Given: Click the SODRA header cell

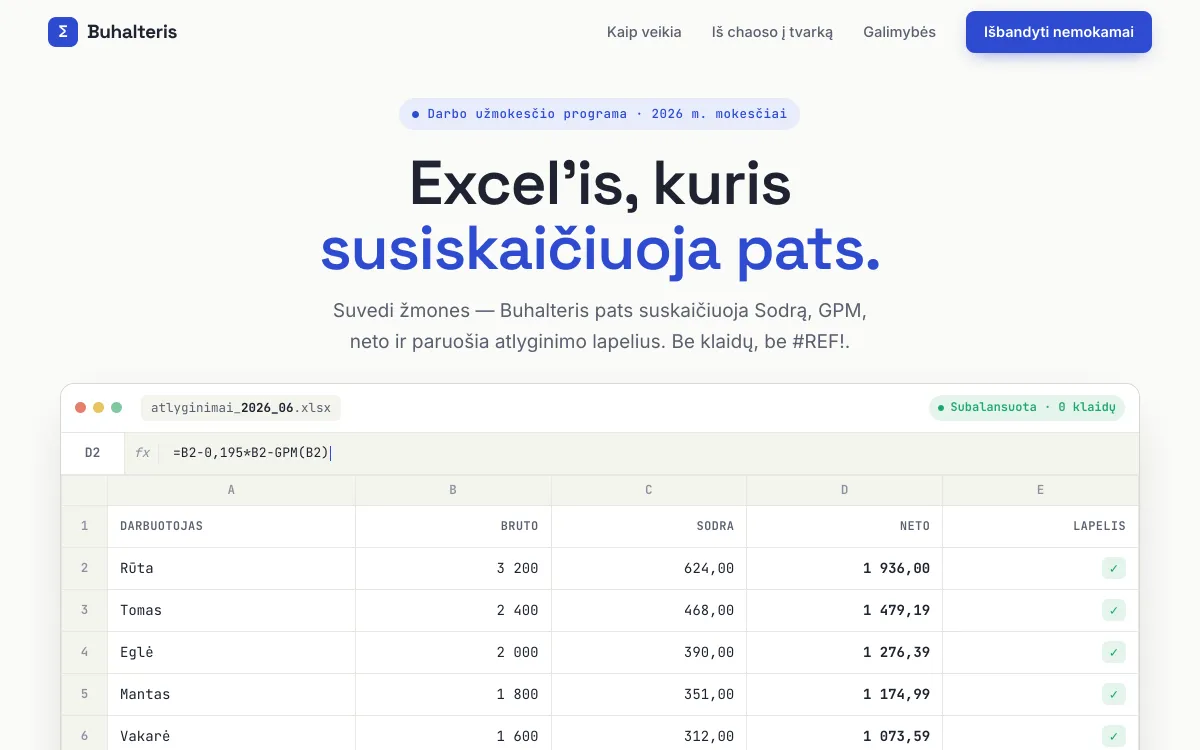Looking at the screenshot, I should coord(649,526).
